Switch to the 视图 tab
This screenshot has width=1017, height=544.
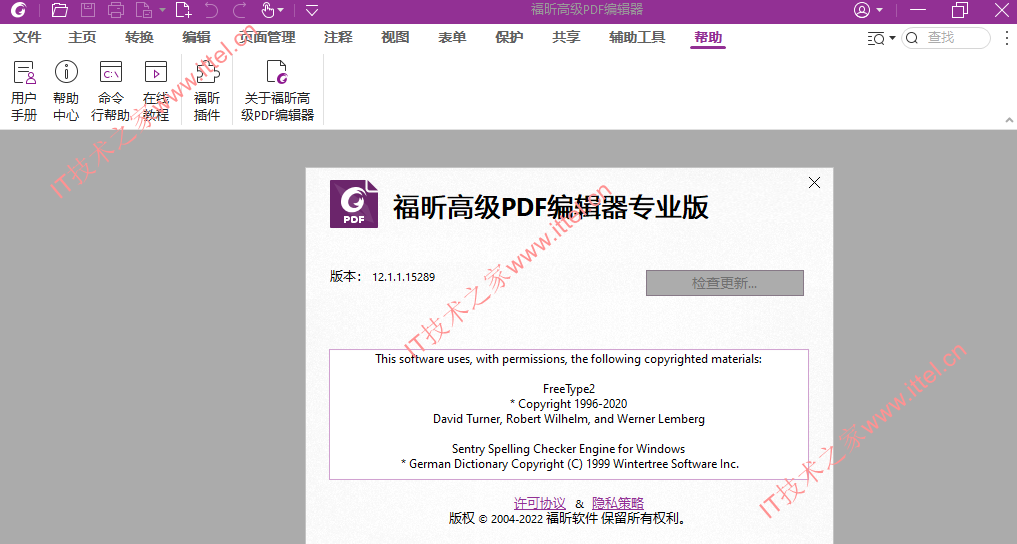coord(395,38)
